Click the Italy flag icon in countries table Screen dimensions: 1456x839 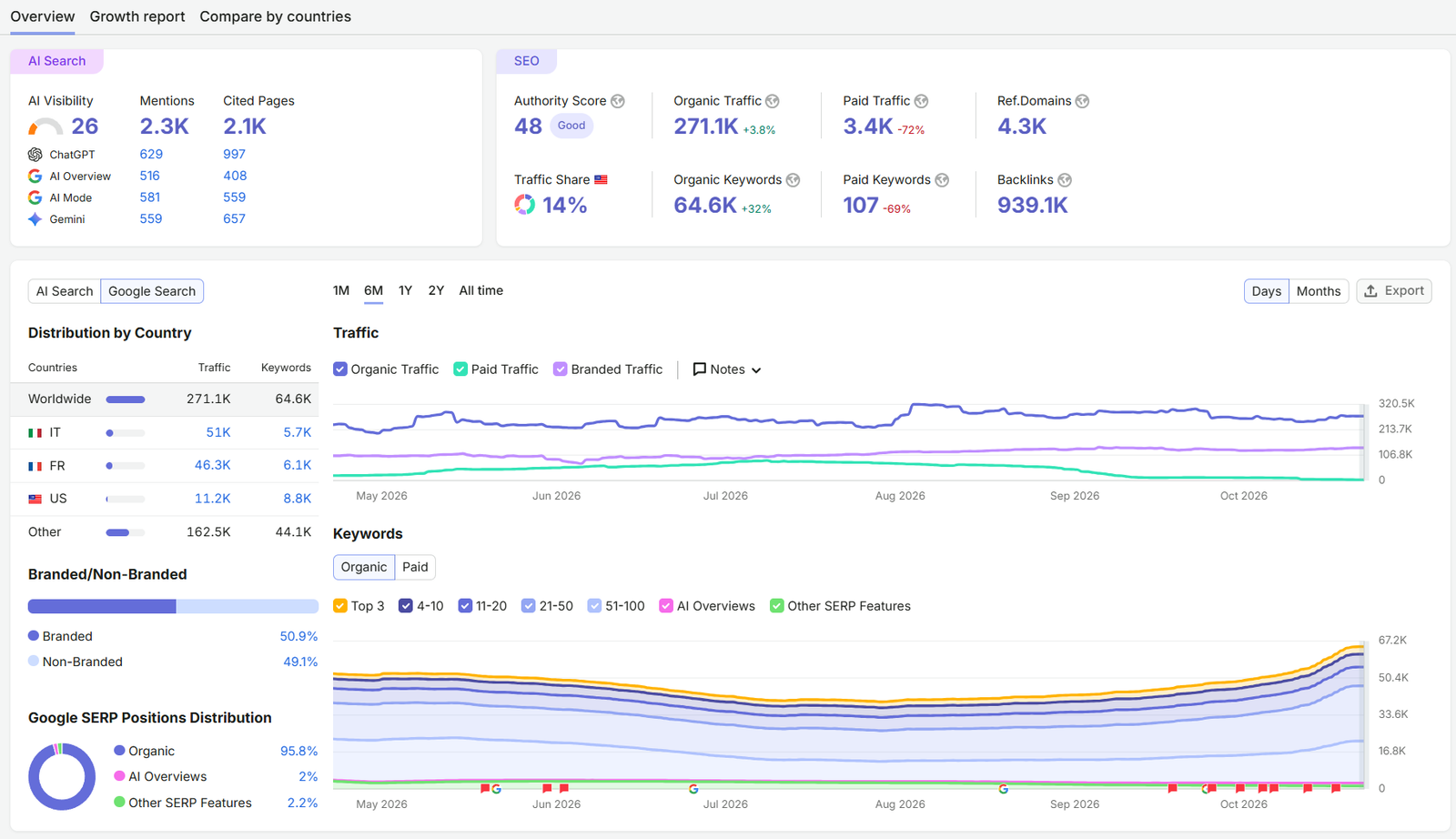[x=35, y=433]
